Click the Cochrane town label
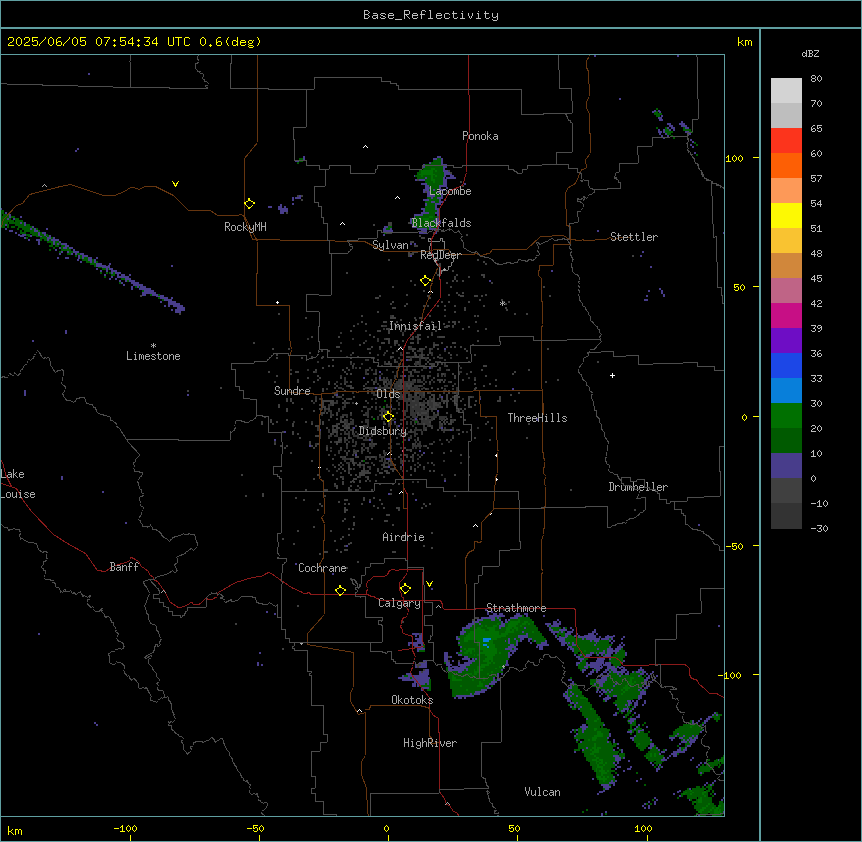The width and height of the screenshot is (862, 842). (322, 568)
